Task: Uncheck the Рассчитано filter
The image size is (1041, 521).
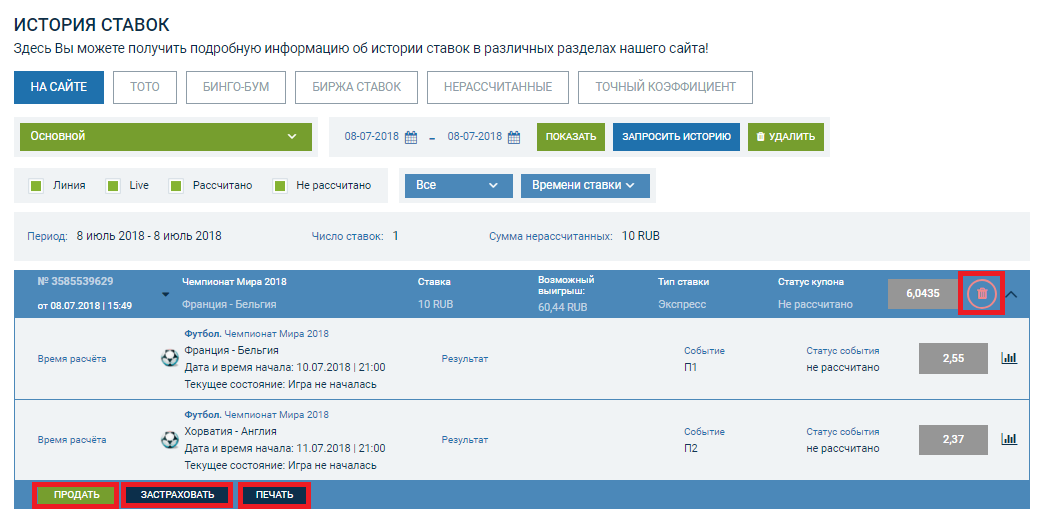Action: 176,186
